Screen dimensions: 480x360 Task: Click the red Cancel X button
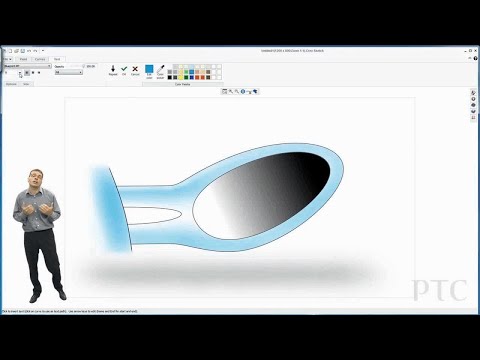point(135,70)
